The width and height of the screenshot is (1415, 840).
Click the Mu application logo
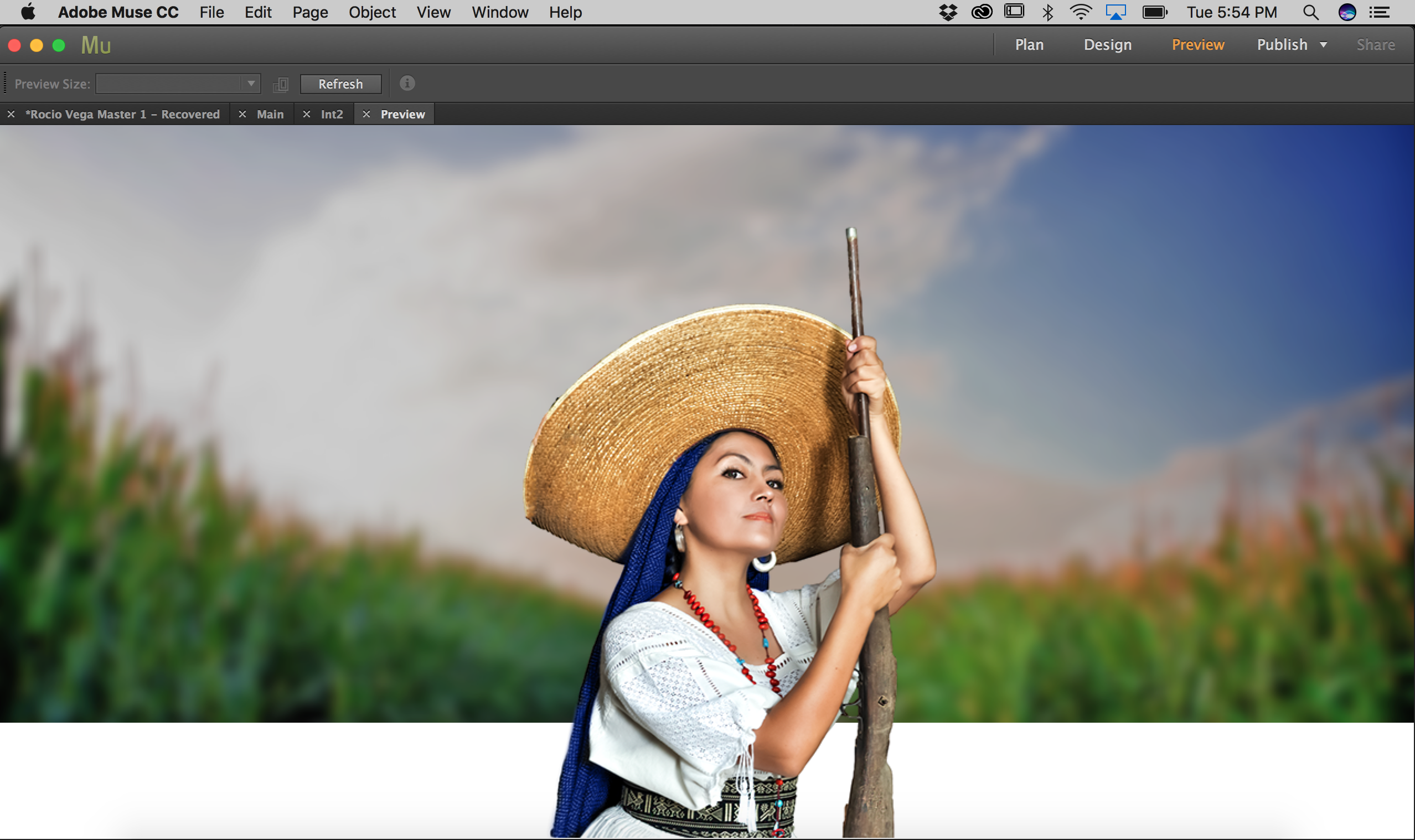tap(96, 45)
